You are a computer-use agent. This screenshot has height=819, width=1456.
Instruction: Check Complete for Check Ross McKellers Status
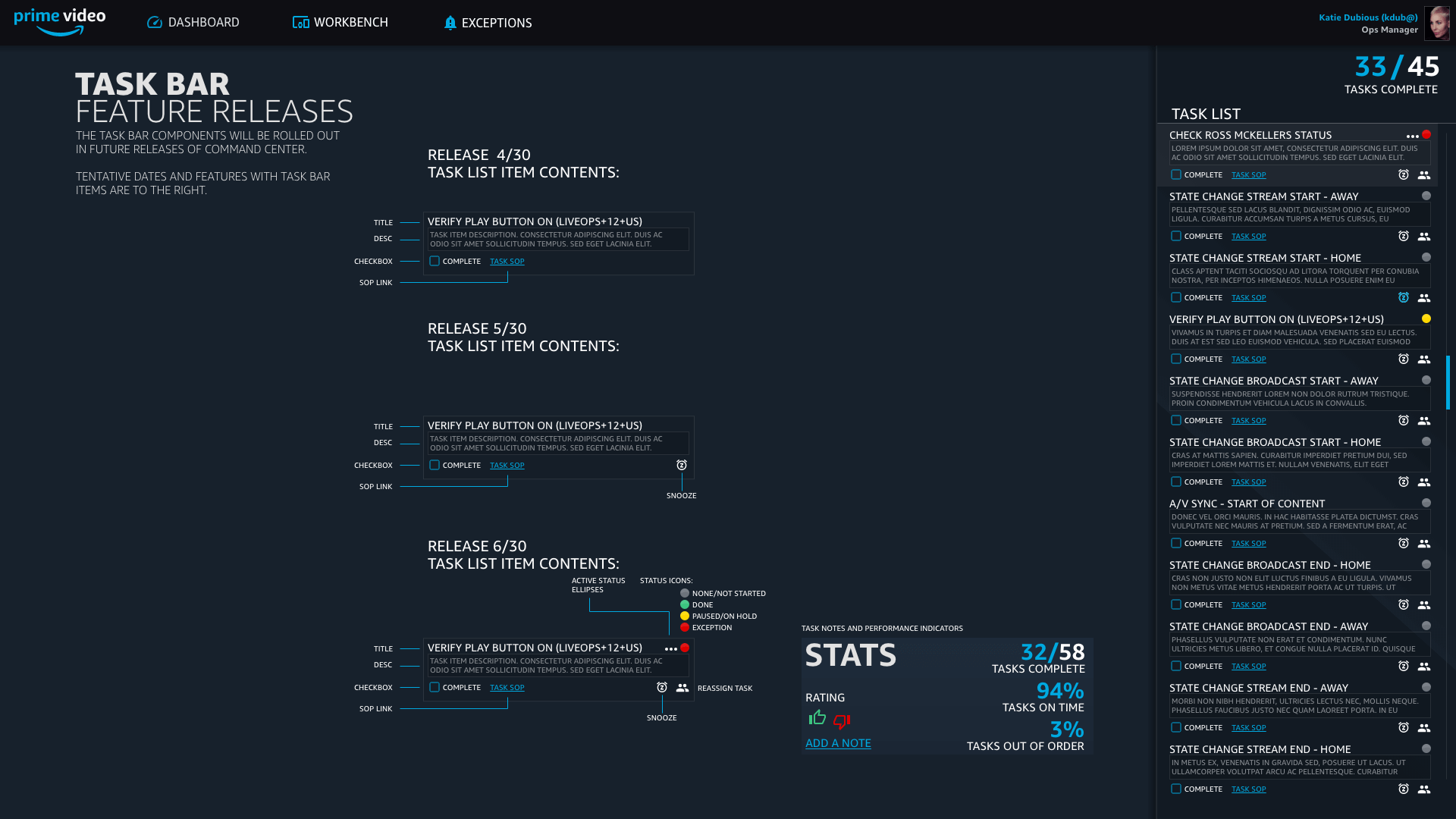tap(1176, 174)
